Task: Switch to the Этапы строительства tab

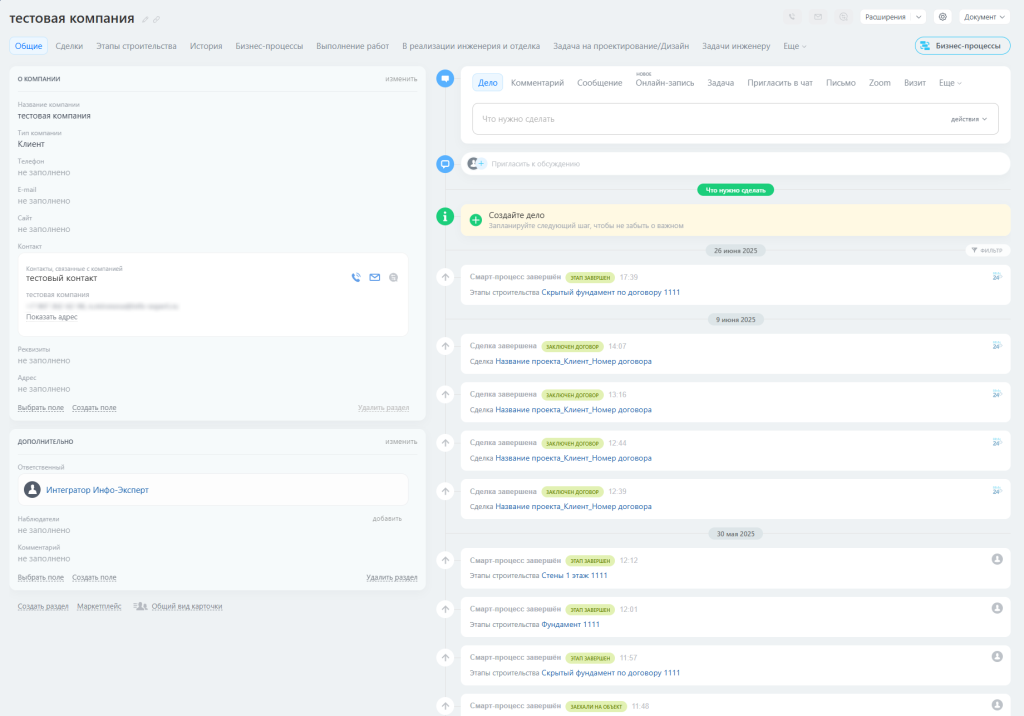Action: click(x=136, y=46)
